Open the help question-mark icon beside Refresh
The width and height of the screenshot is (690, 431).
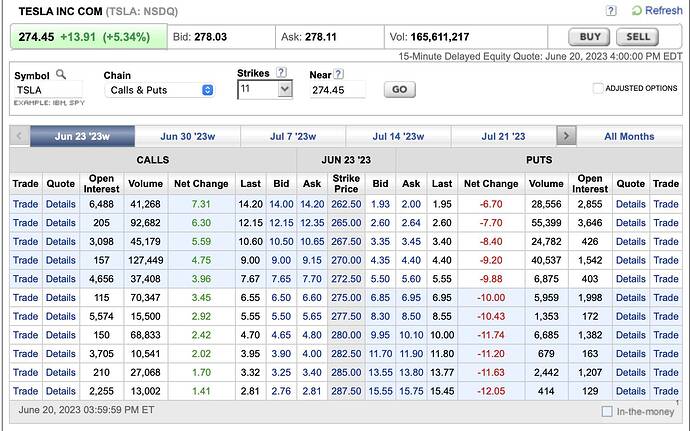pos(610,10)
